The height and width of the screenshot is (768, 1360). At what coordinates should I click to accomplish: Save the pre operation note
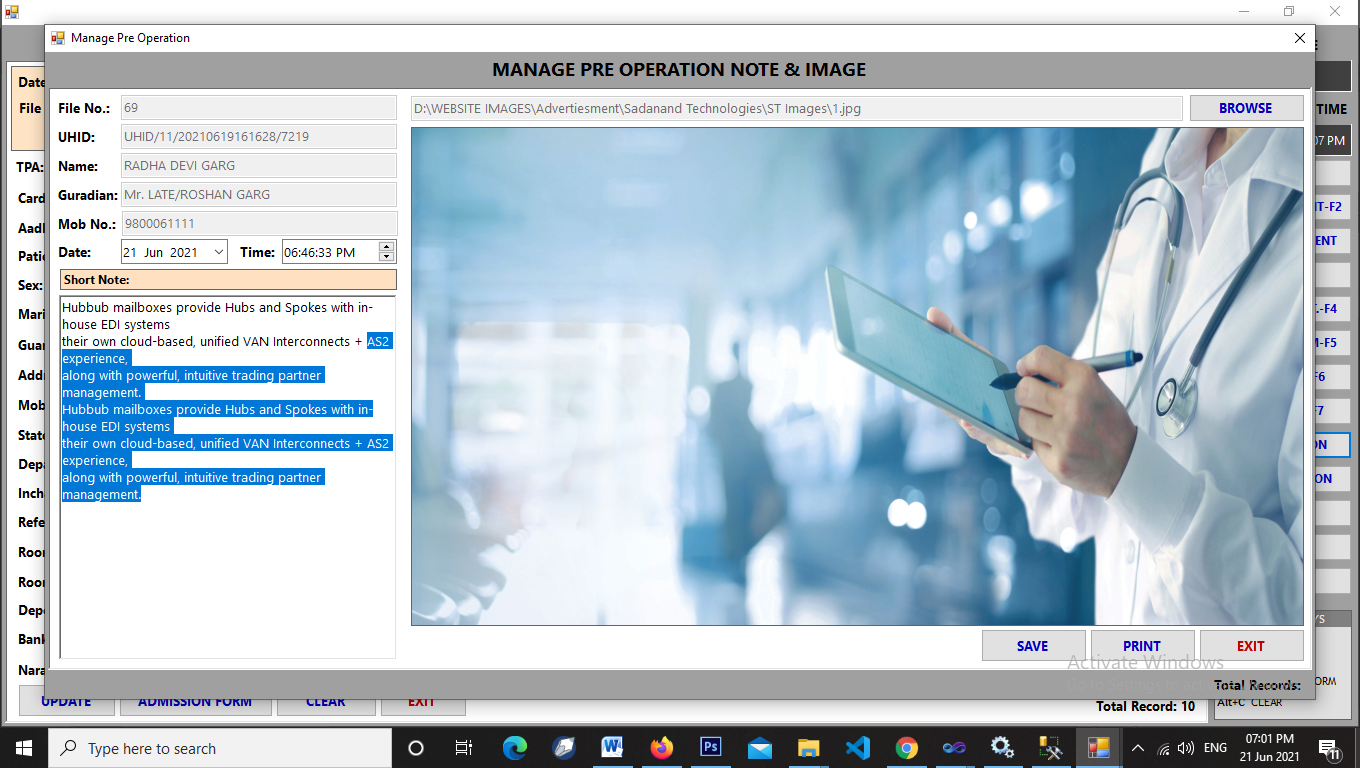pos(1033,646)
